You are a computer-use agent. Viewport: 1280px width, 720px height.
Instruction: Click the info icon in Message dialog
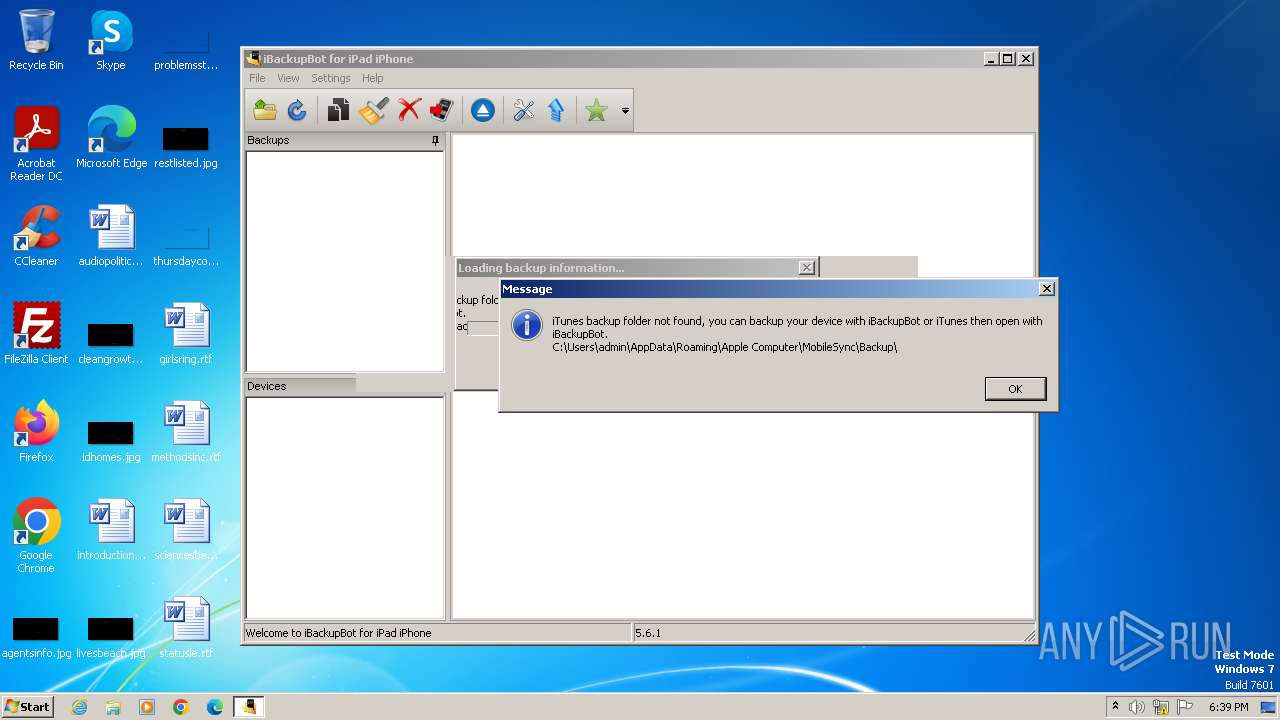click(x=527, y=325)
